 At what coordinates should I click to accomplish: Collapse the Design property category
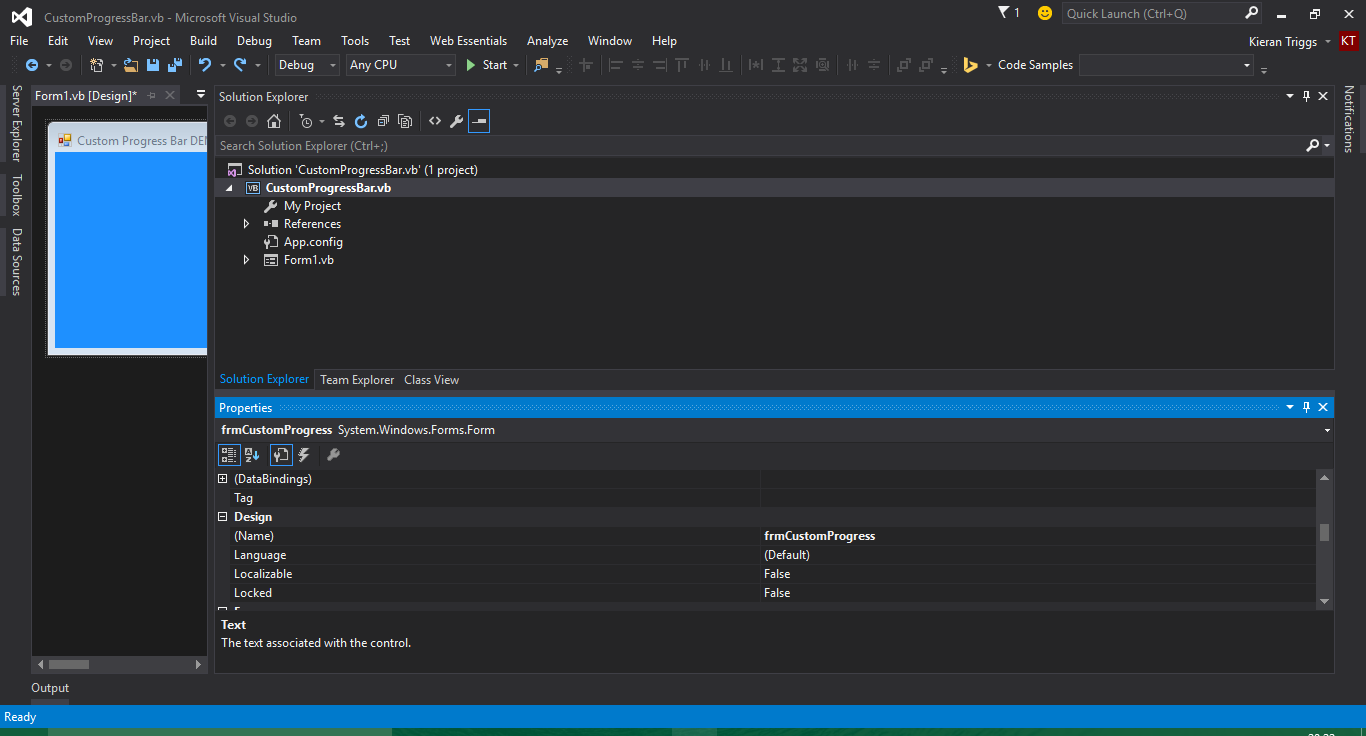point(223,517)
